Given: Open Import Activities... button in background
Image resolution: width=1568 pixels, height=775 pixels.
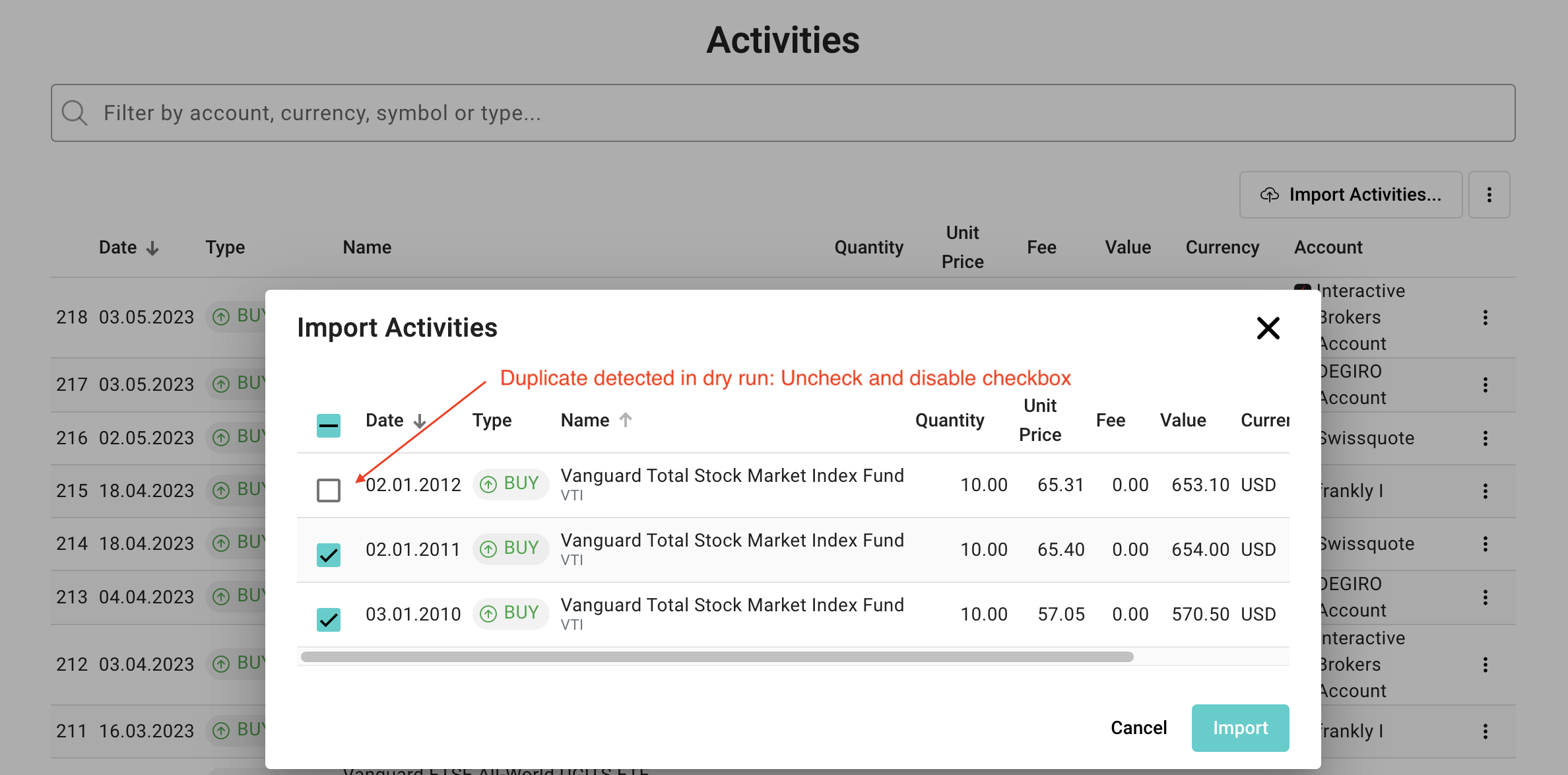Looking at the screenshot, I should click(x=1350, y=195).
